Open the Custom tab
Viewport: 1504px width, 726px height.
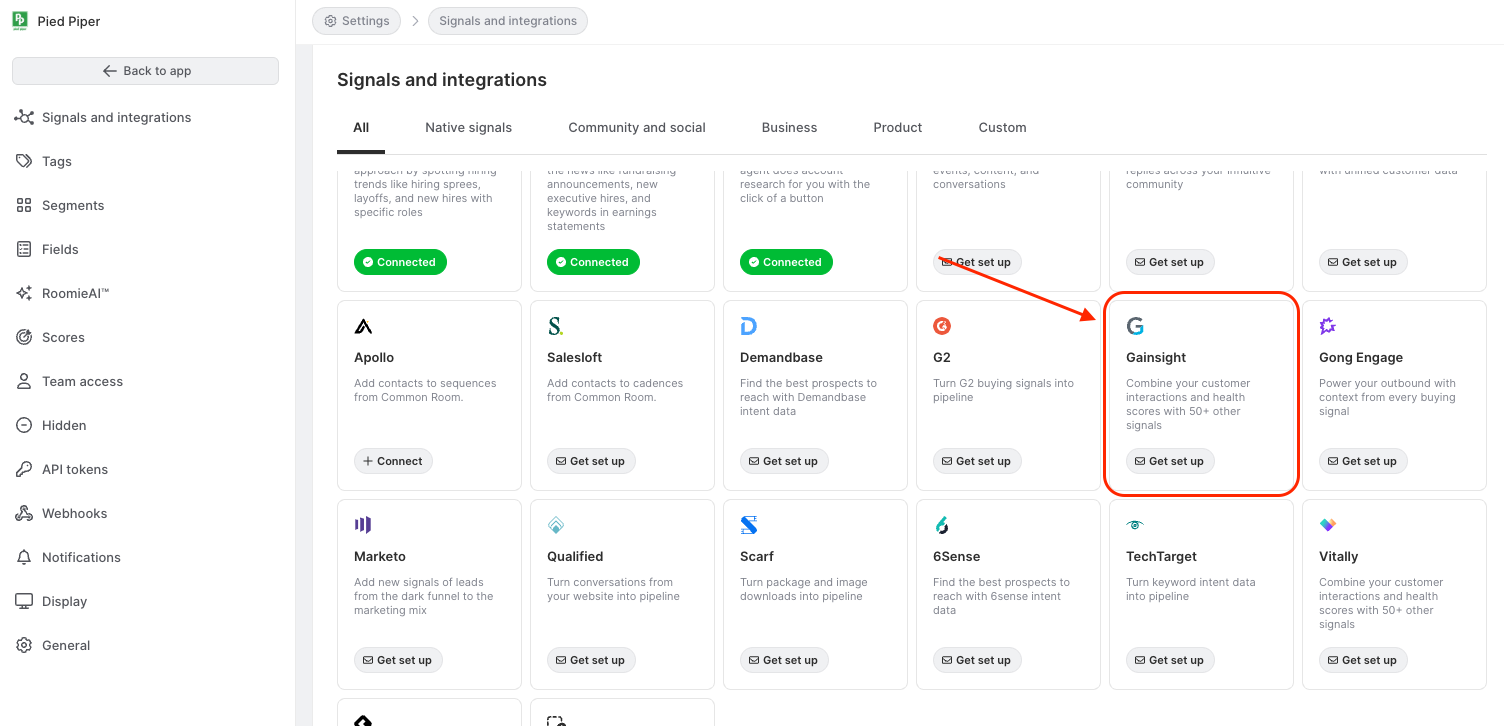[1003, 128]
